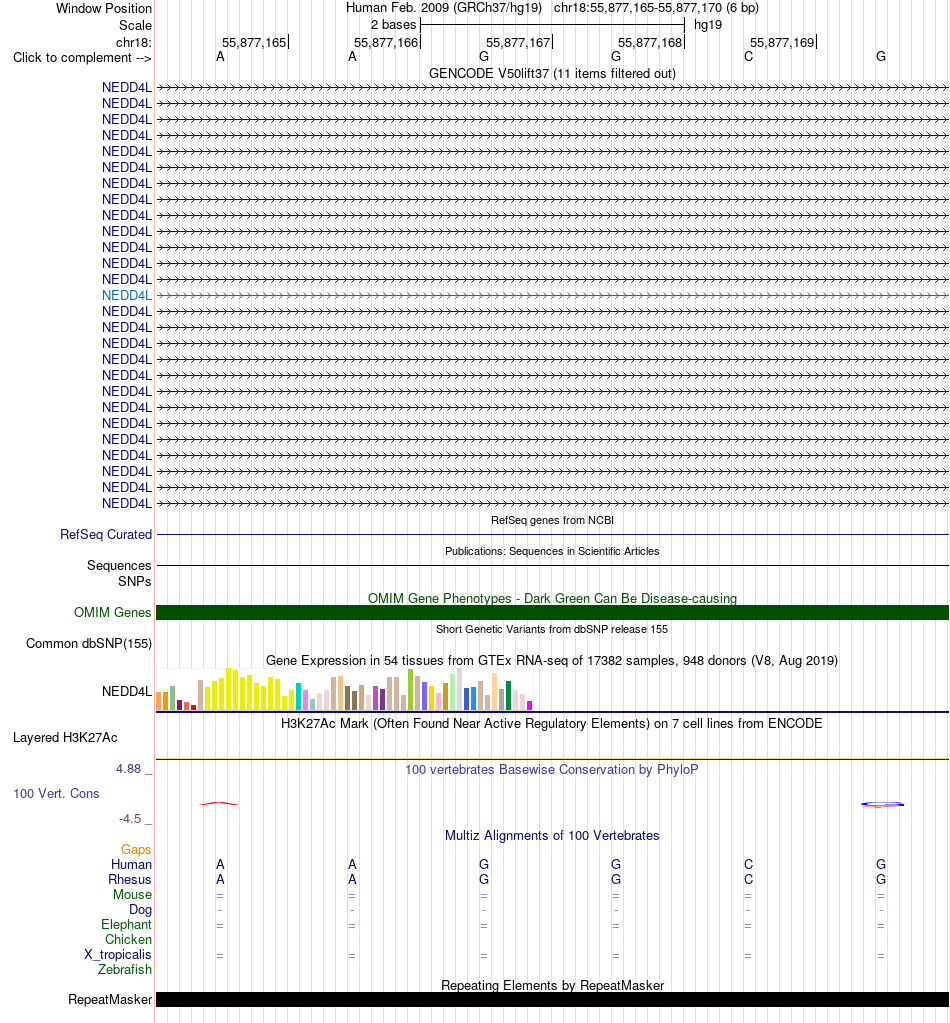Click the 'Click to complement -->' label

tap(82, 57)
